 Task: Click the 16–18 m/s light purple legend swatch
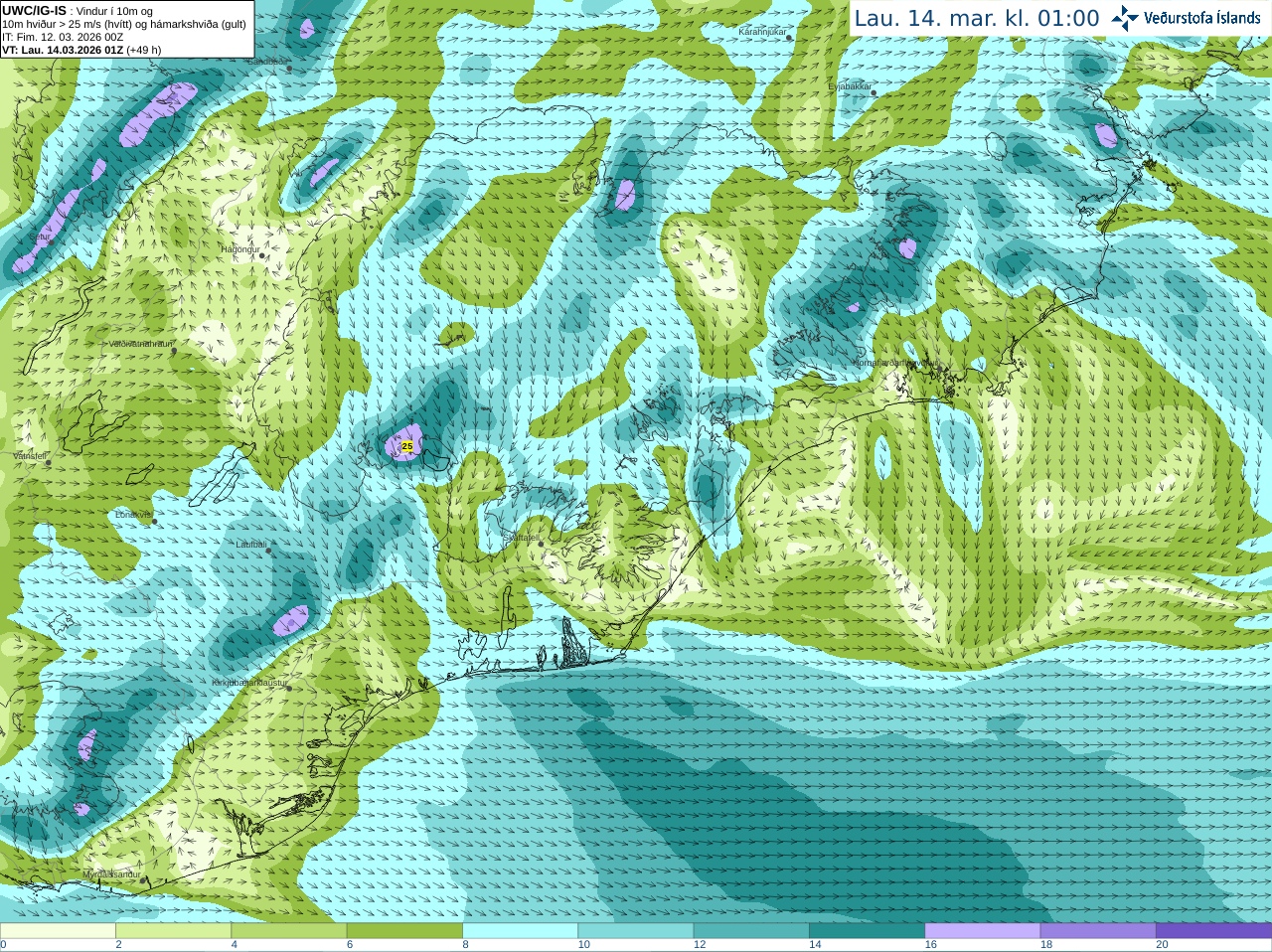[983, 930]
